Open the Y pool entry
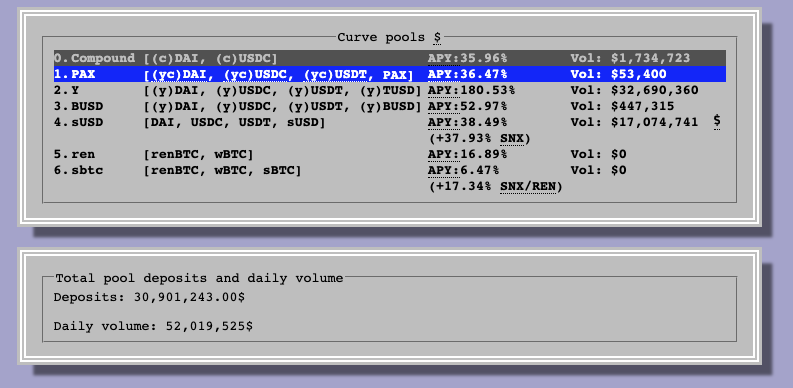The height and width of the screenshot is (388, 793). [x=390, y=91]
